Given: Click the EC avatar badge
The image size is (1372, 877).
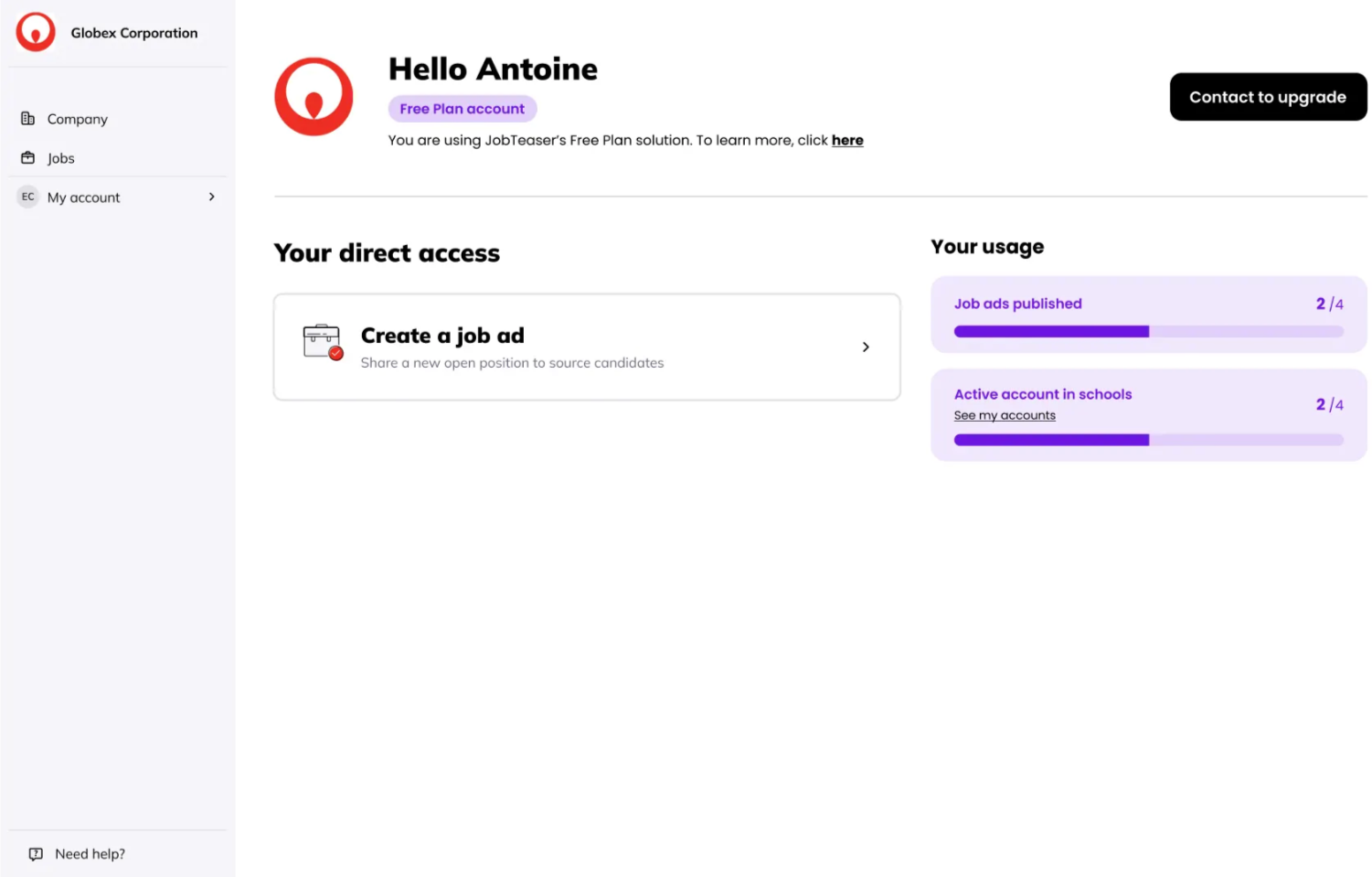Looking at the screenshot, I should tap(28, 197).
